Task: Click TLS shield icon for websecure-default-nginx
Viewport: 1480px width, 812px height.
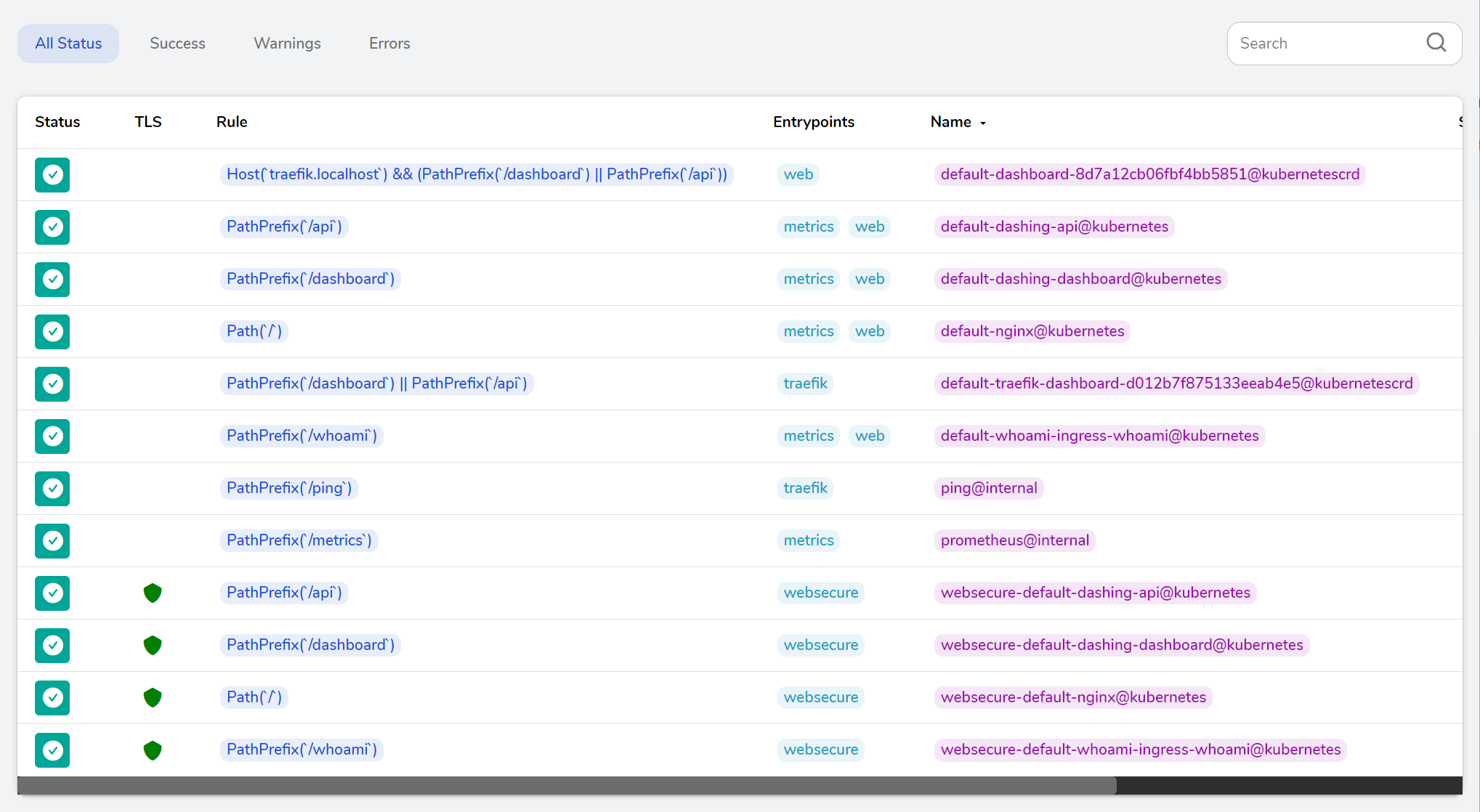Action: click(x=153, y=697)
